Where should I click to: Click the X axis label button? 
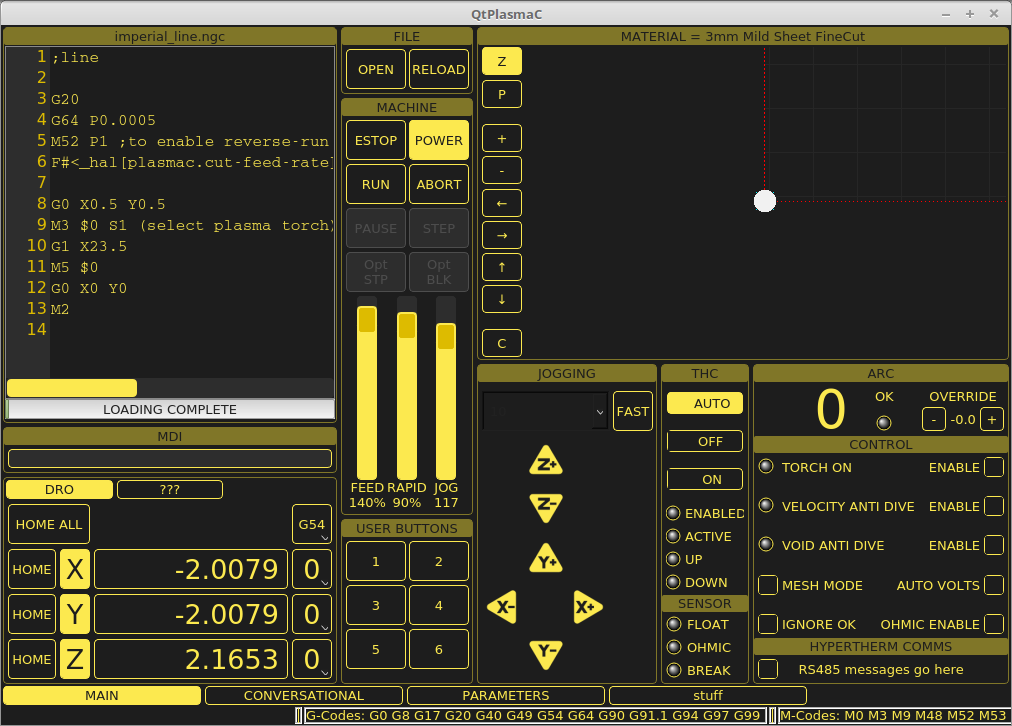pos(75,569)
